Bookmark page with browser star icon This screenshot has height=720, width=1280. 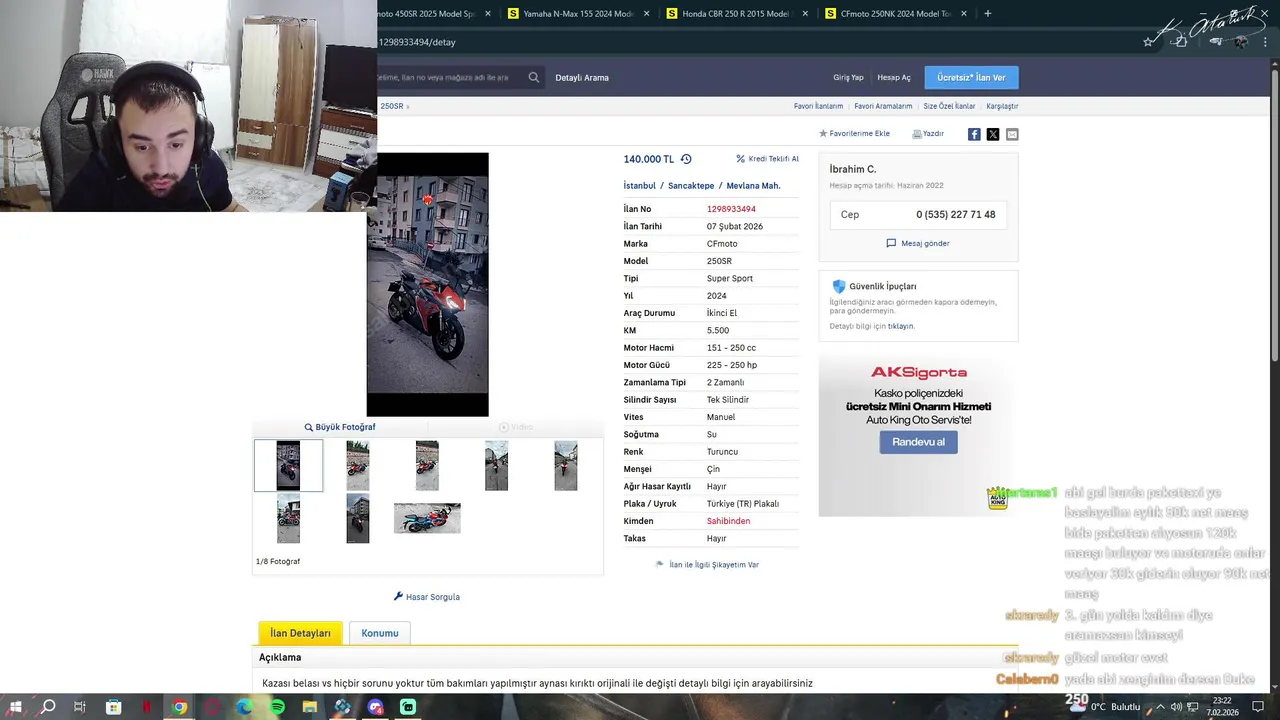(1148, 42)
